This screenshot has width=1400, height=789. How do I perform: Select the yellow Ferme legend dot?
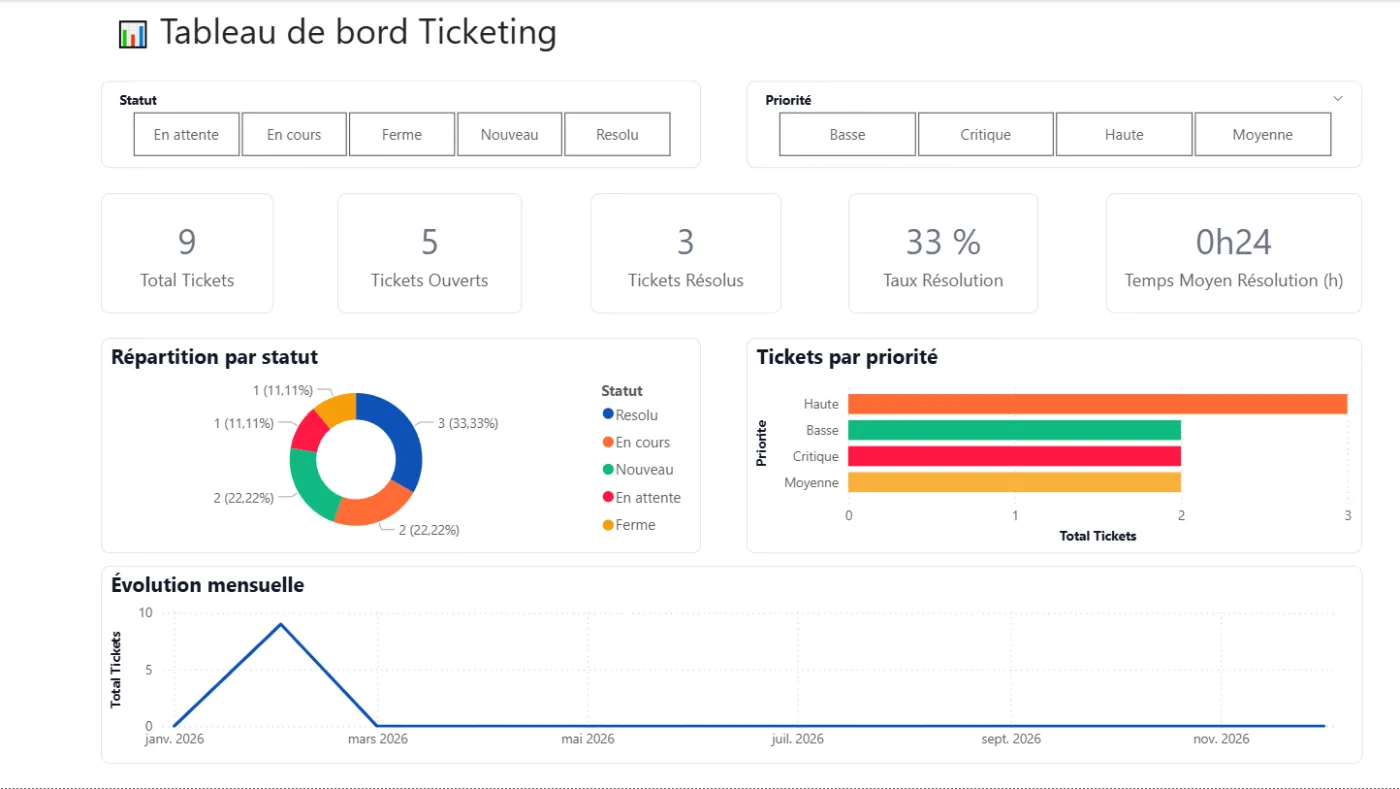[608, 524]
